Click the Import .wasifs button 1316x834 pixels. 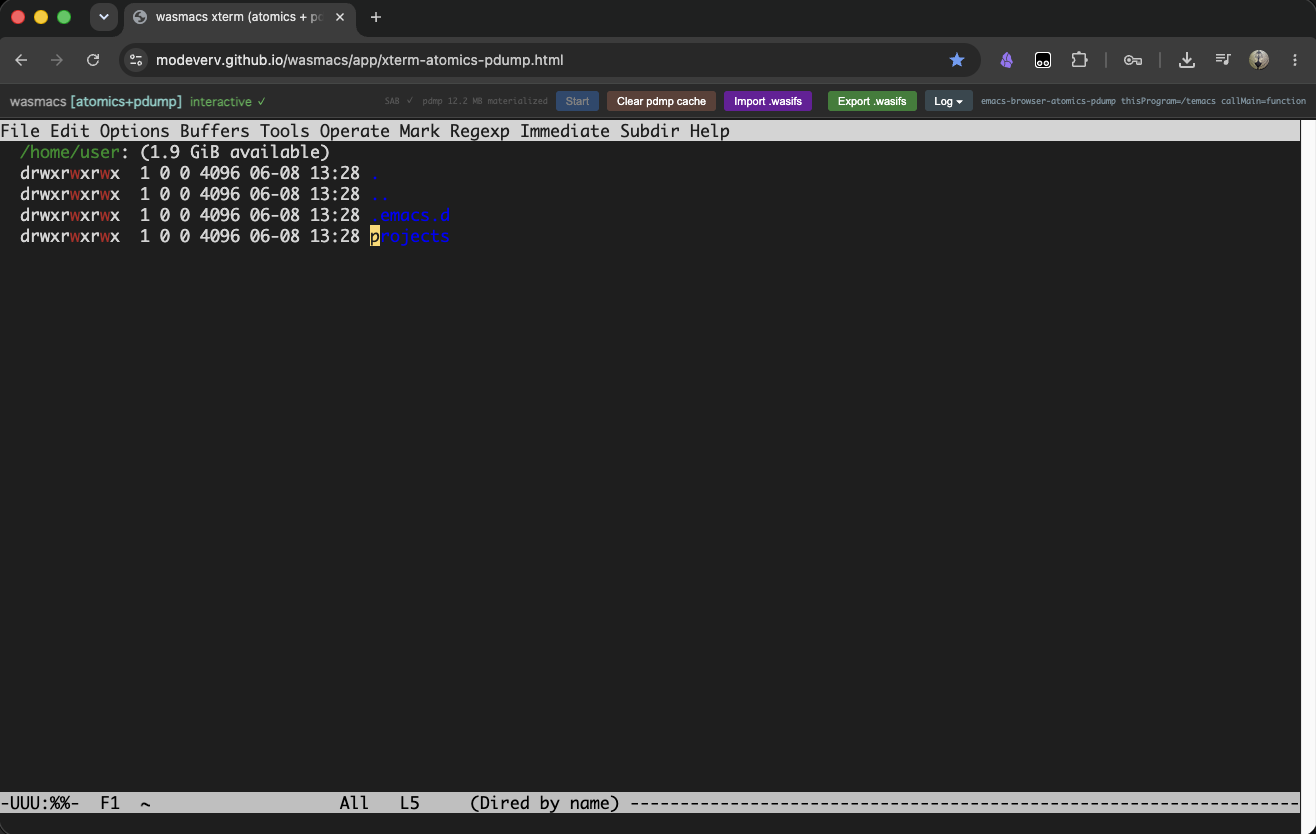pyautogui.click(x=768, y=101)
